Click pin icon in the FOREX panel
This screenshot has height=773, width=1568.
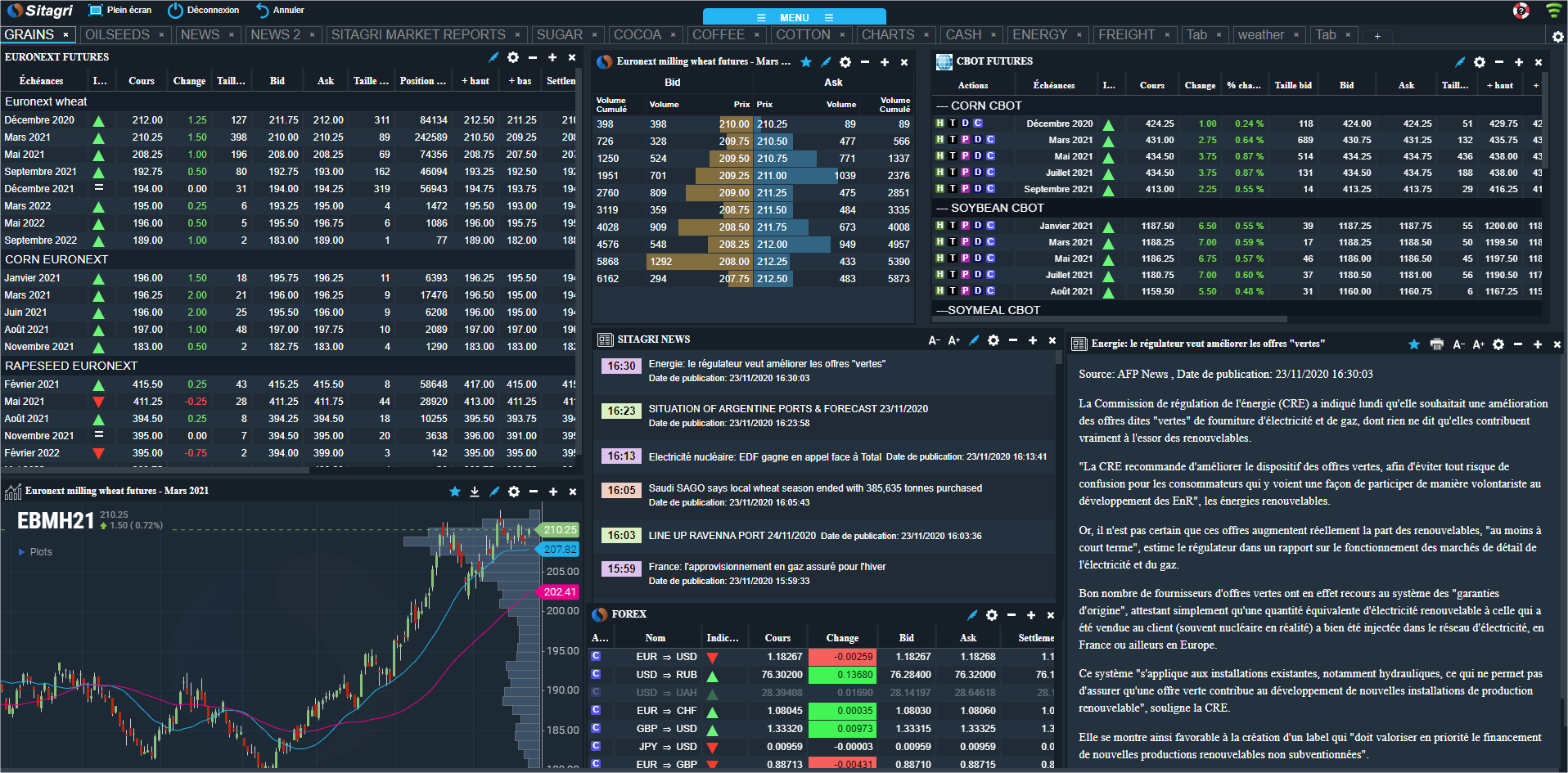tap(972, 615)
